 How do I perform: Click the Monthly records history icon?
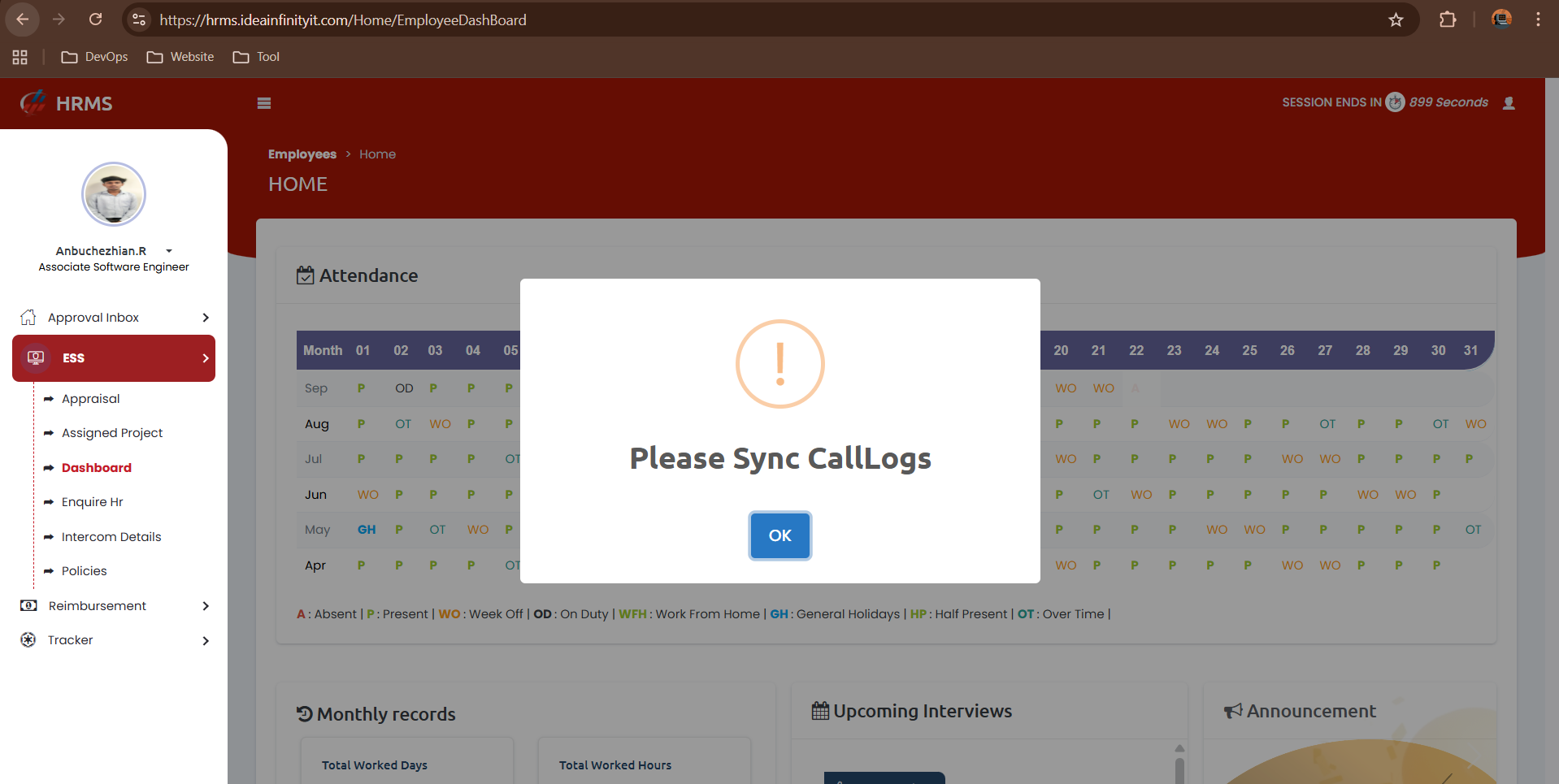click(x=305, y=714)
